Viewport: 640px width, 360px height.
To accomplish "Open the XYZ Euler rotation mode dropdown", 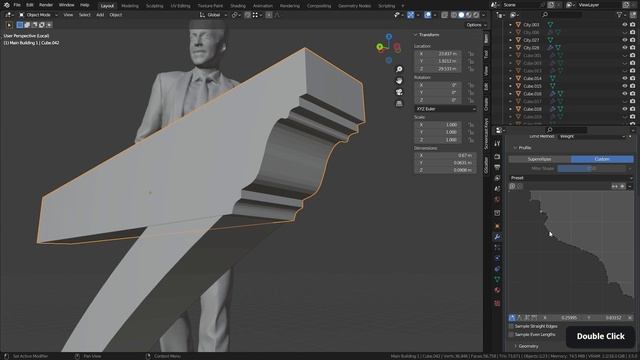I will [x=445, y=109].
